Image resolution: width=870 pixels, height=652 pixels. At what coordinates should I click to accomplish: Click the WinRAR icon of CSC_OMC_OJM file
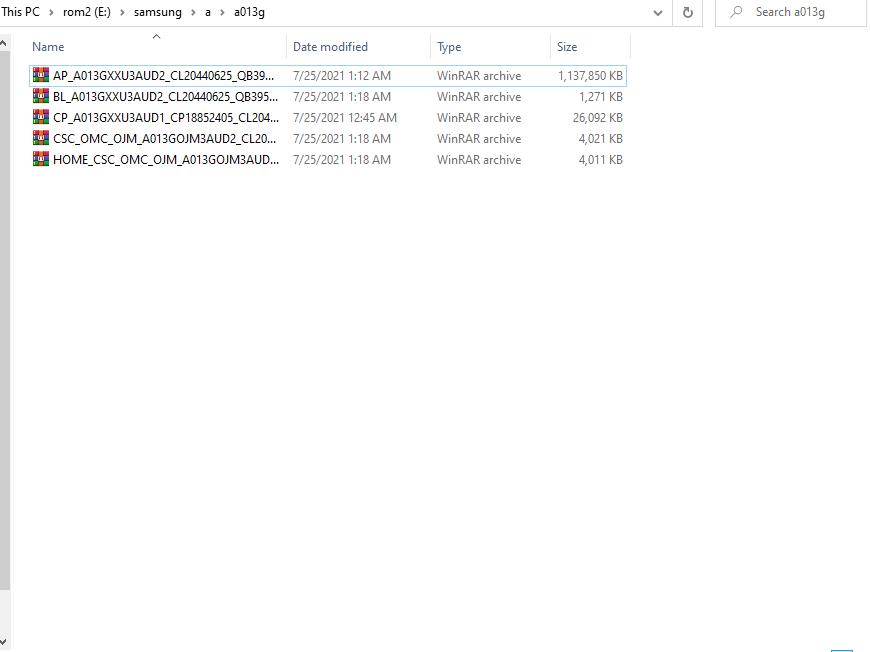[41, 138]
